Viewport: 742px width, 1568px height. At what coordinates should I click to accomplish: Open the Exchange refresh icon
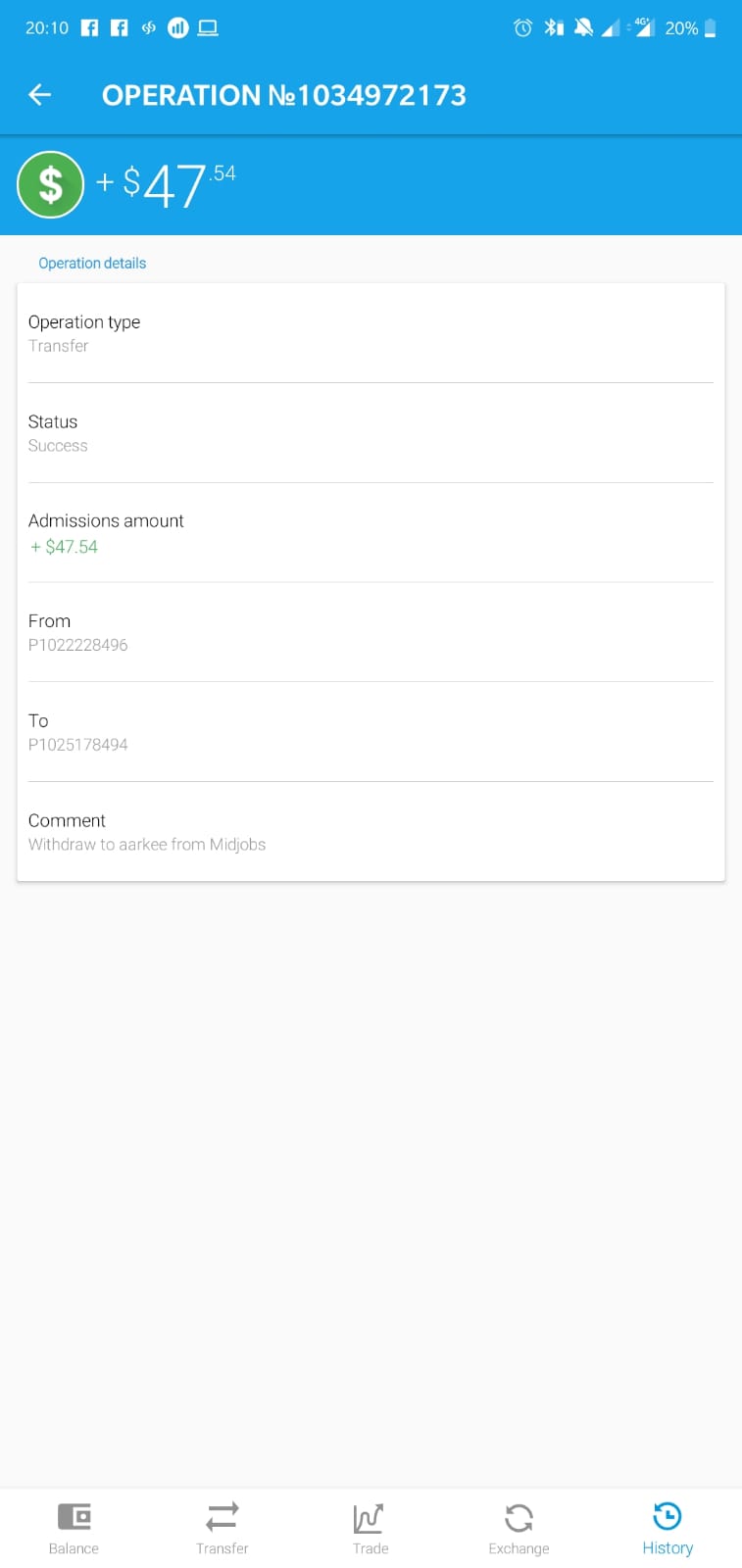(519, 1518)
